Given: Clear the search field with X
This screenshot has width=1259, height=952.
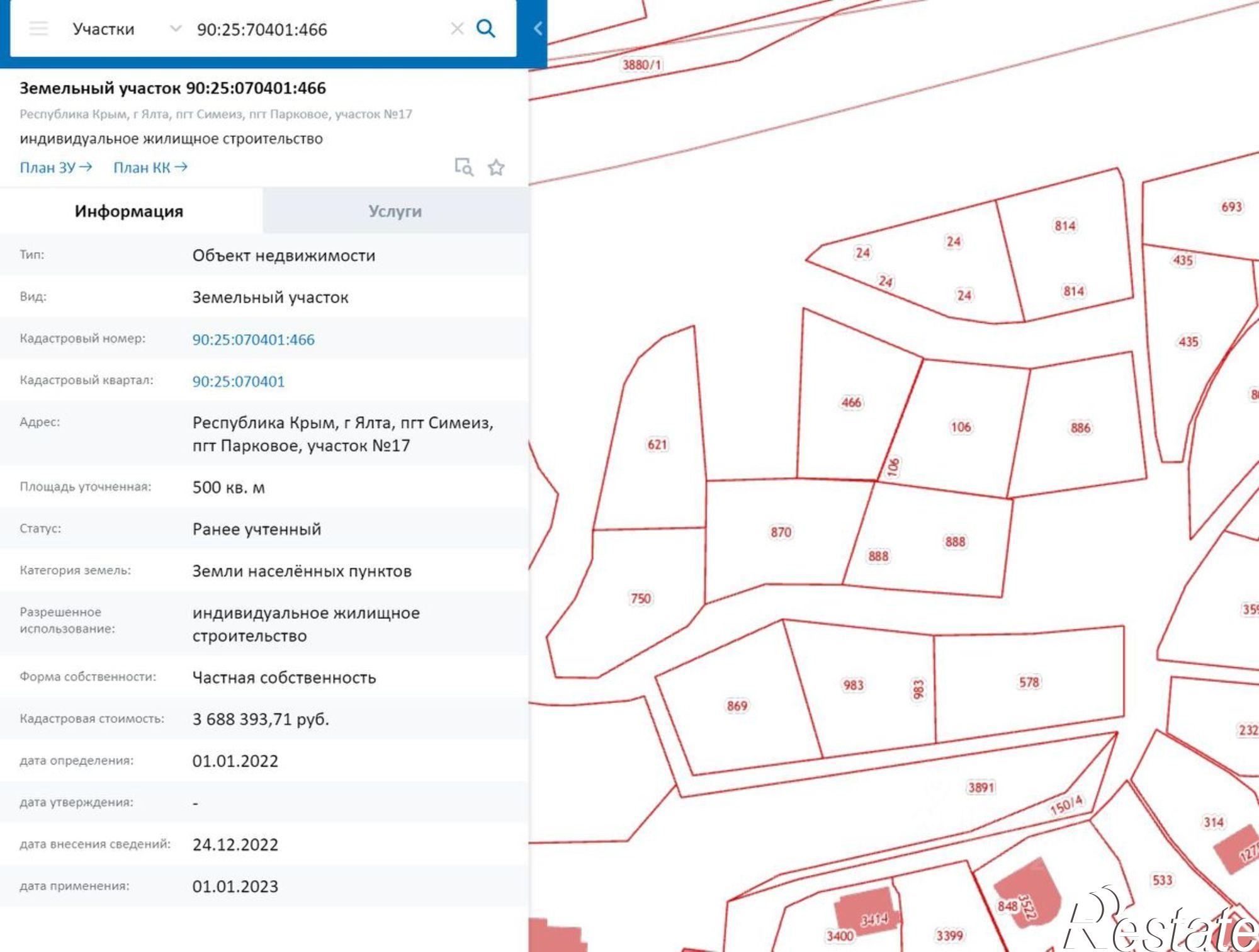Looking at the screenshot, I should point(457,29).
